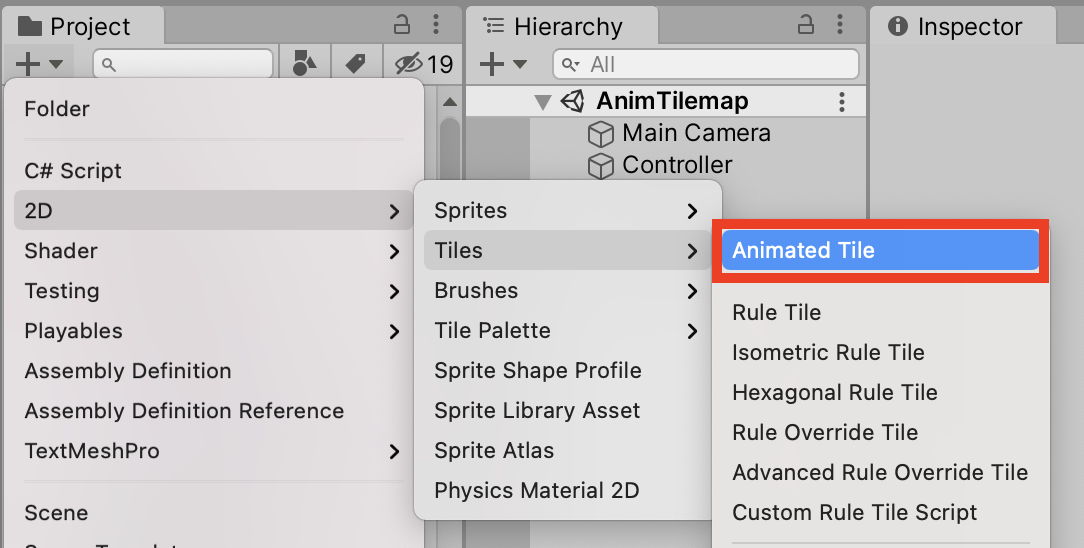
Task: Toggle the Hierarchy panel lock icon
Action: [805, 25]
